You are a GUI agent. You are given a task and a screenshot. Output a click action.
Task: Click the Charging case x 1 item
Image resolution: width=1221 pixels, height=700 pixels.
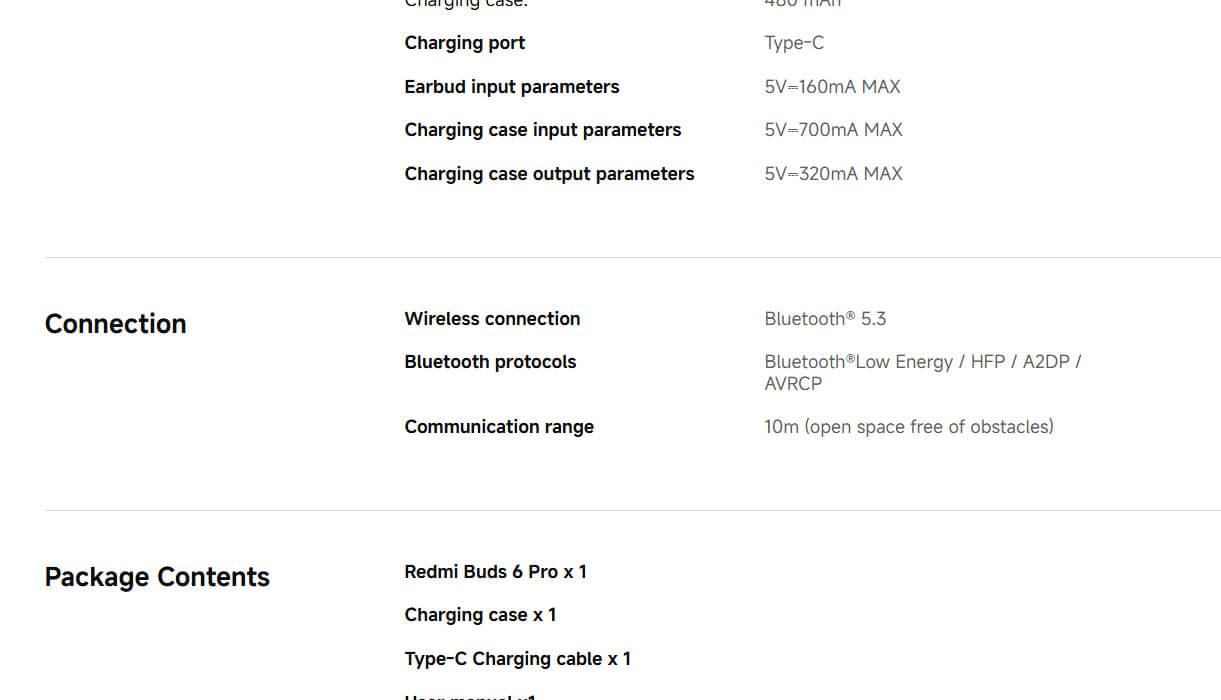[x=480, y=615]
